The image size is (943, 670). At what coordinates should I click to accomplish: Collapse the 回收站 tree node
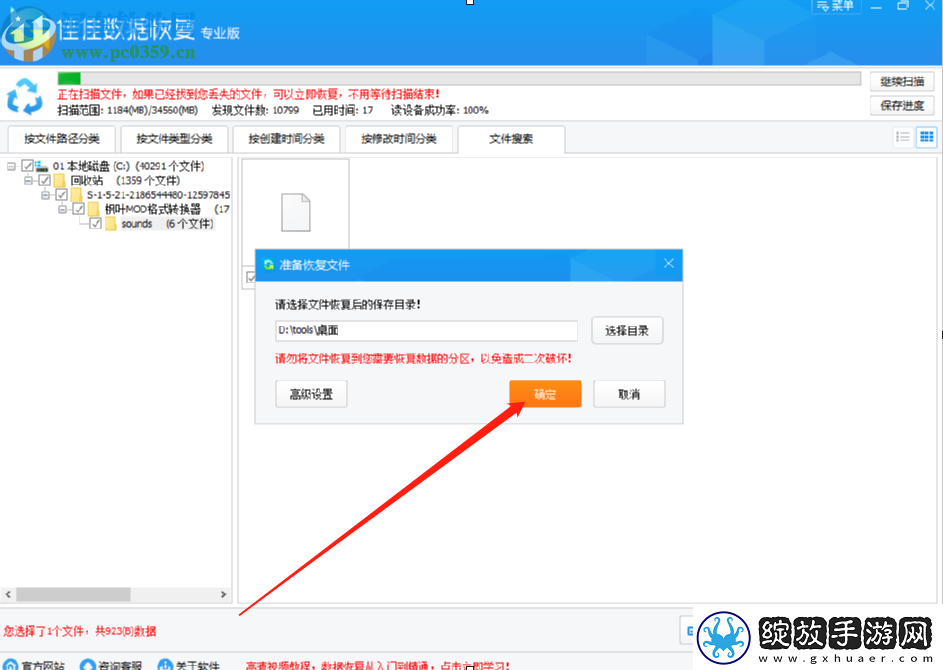click(x=28, y=180)
